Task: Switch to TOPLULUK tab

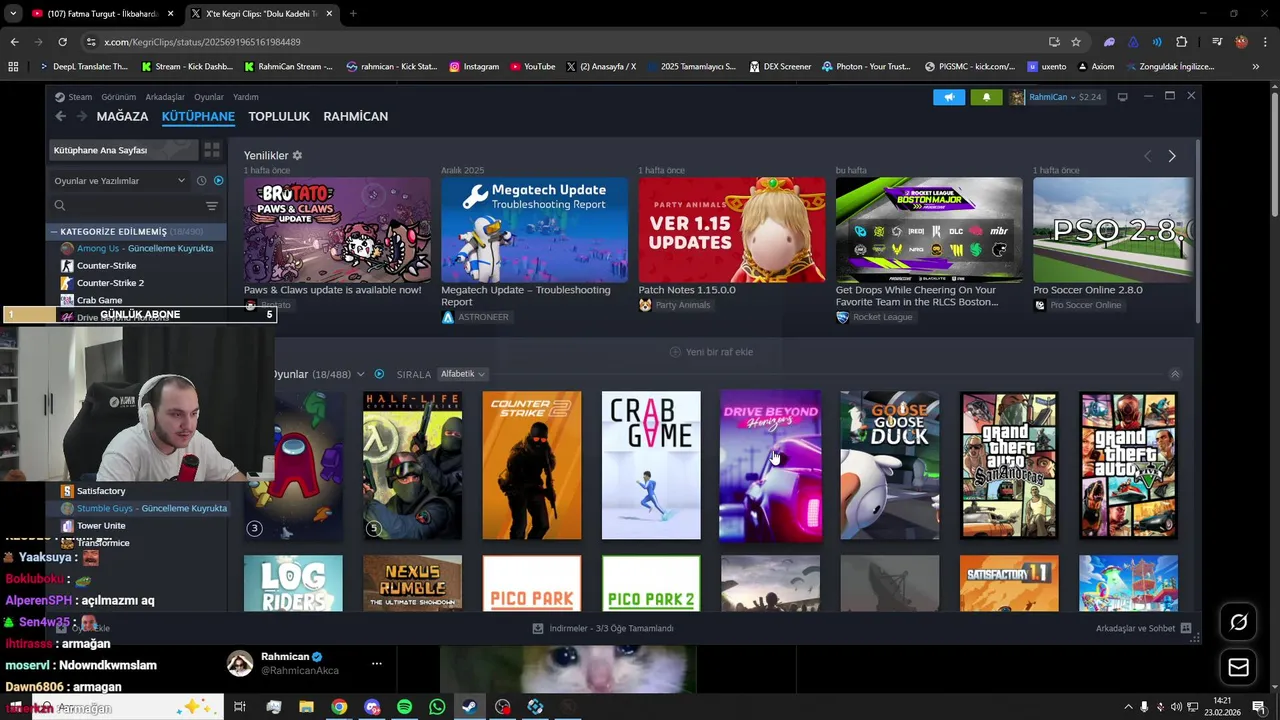Action: (279, 116)
